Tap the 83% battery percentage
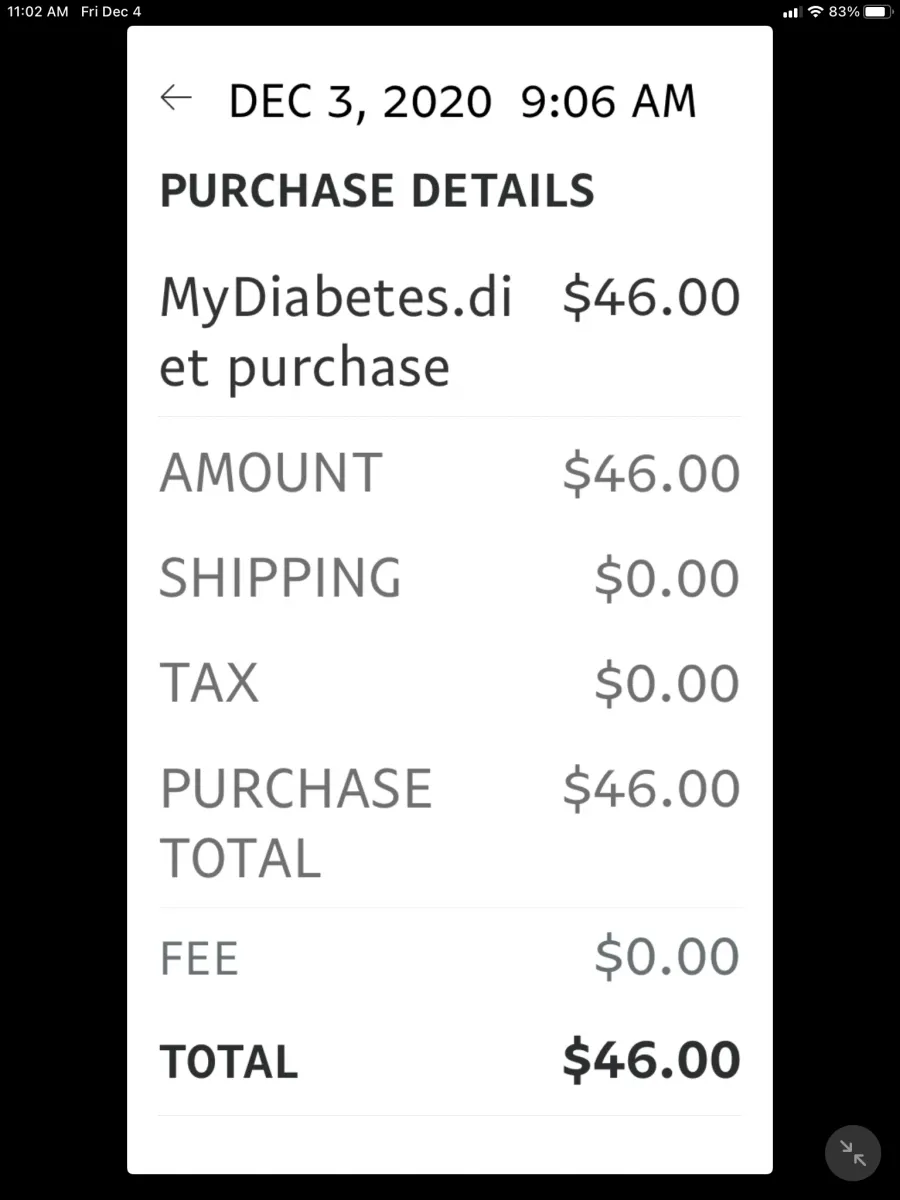 coord(844,11)
